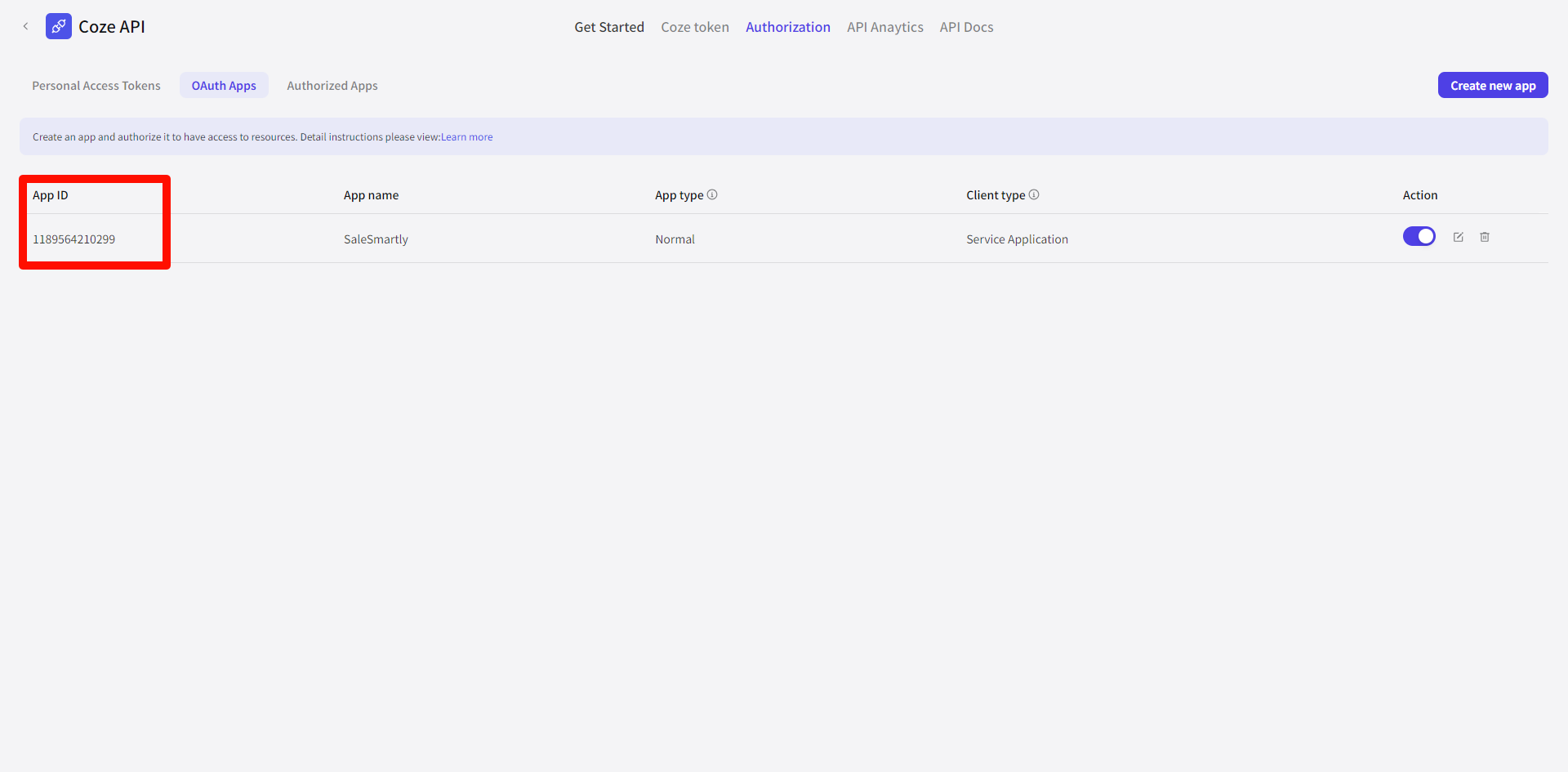
Task: Click the Coze API logo icon
Action: (x=59, y=27)
